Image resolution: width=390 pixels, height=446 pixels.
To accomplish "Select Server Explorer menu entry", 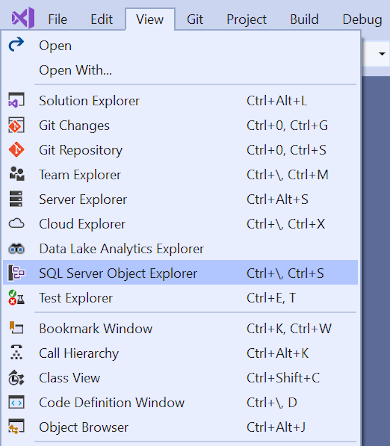I will 180,199.
